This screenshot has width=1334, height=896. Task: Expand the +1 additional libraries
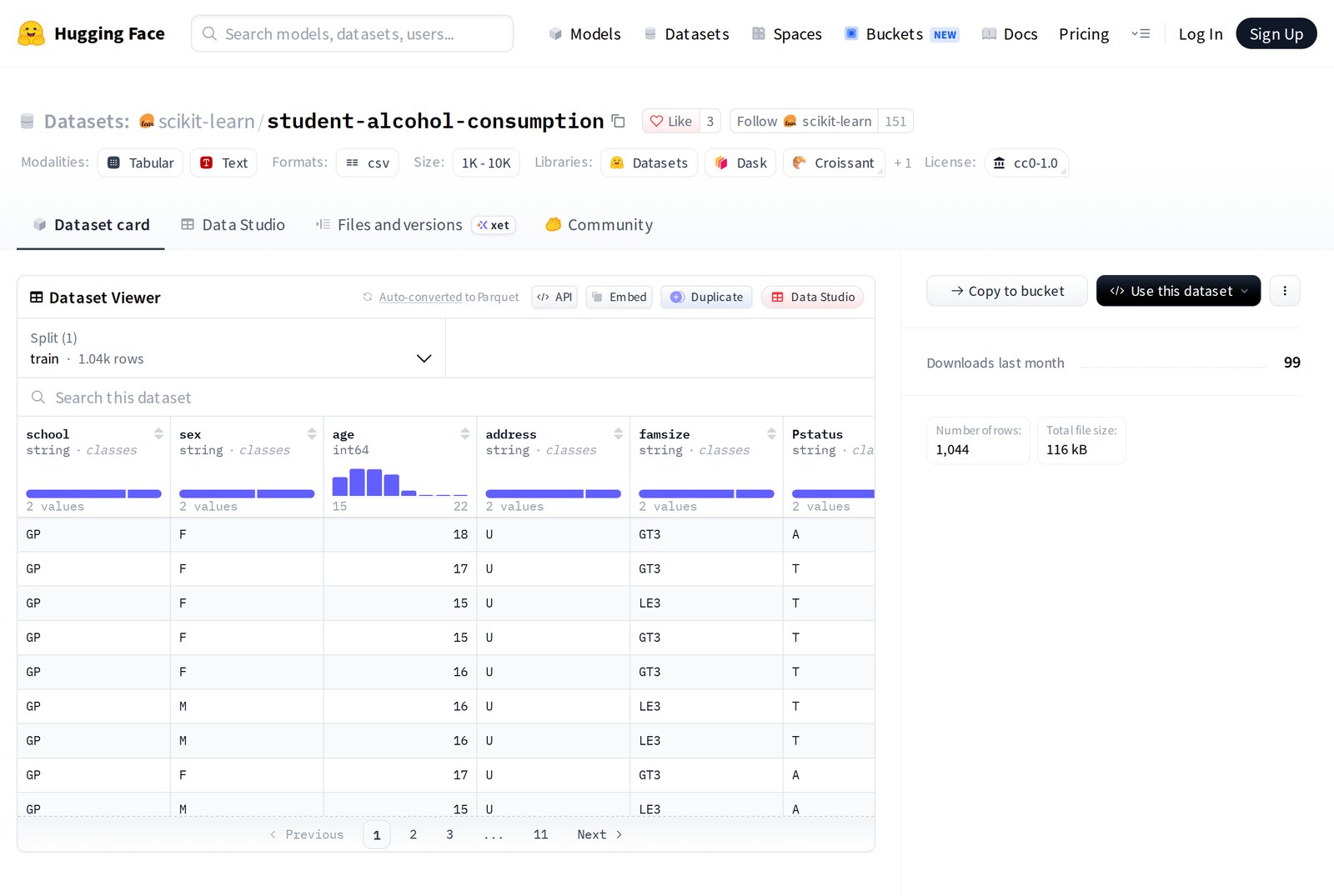(902, 163)
